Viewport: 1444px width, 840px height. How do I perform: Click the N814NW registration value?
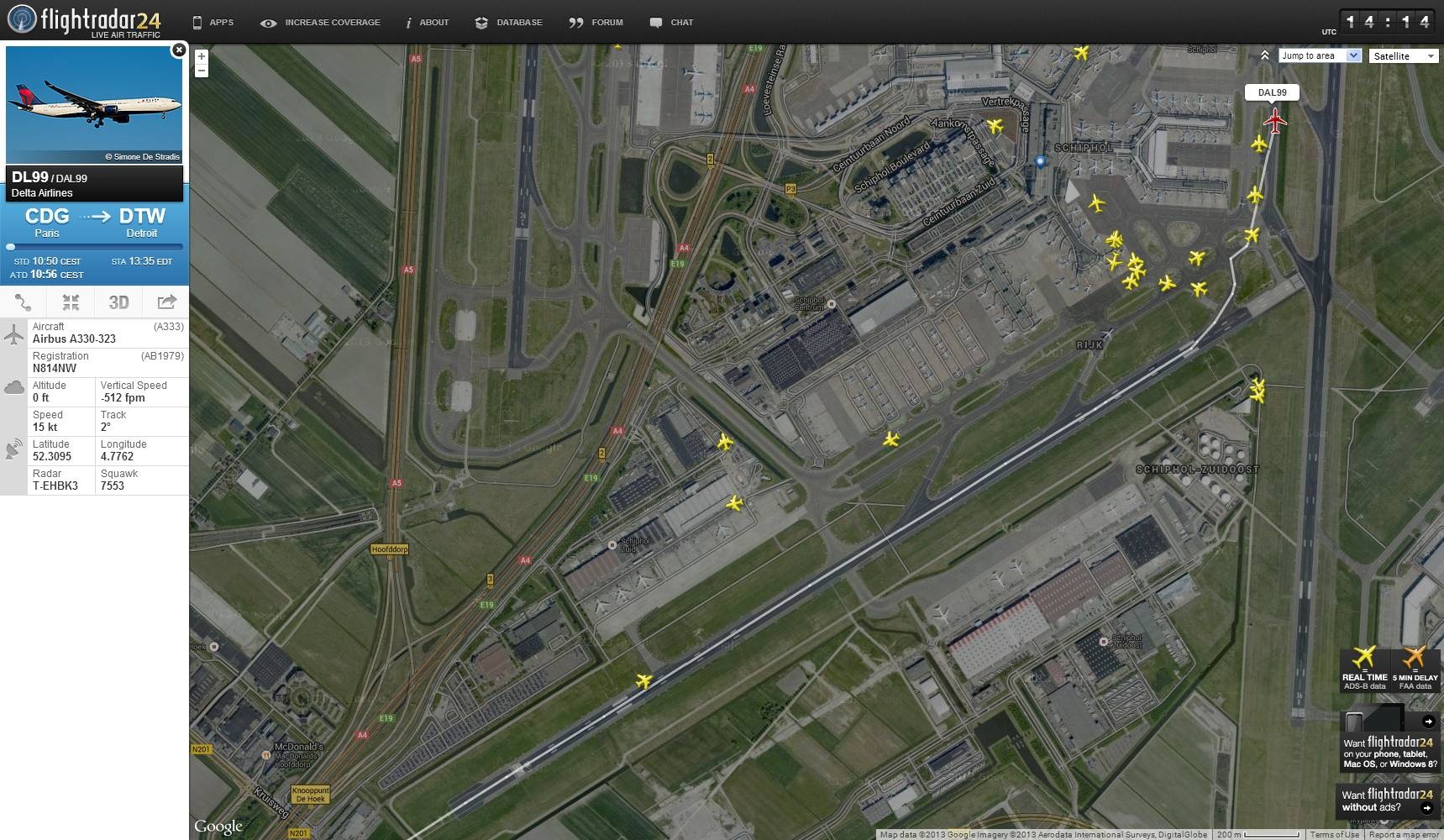pyautogui.click(x=55, y=369)
